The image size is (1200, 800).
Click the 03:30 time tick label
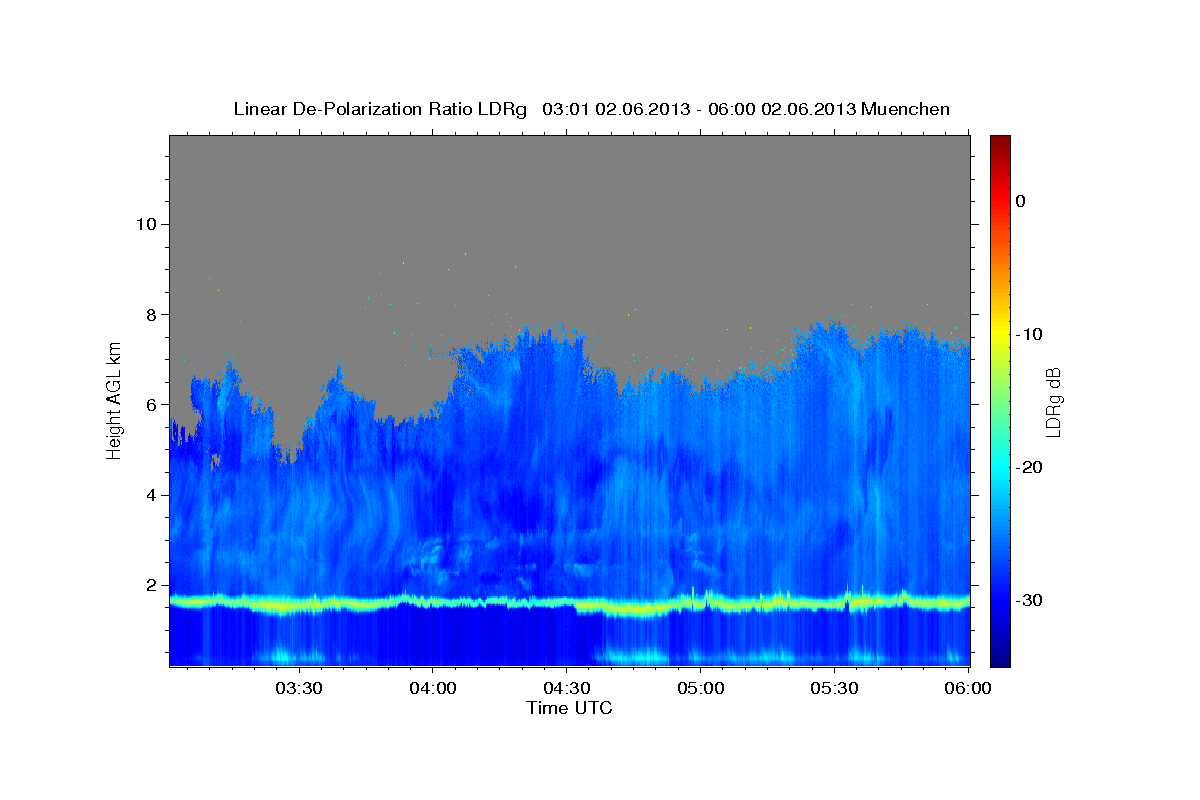298,688
